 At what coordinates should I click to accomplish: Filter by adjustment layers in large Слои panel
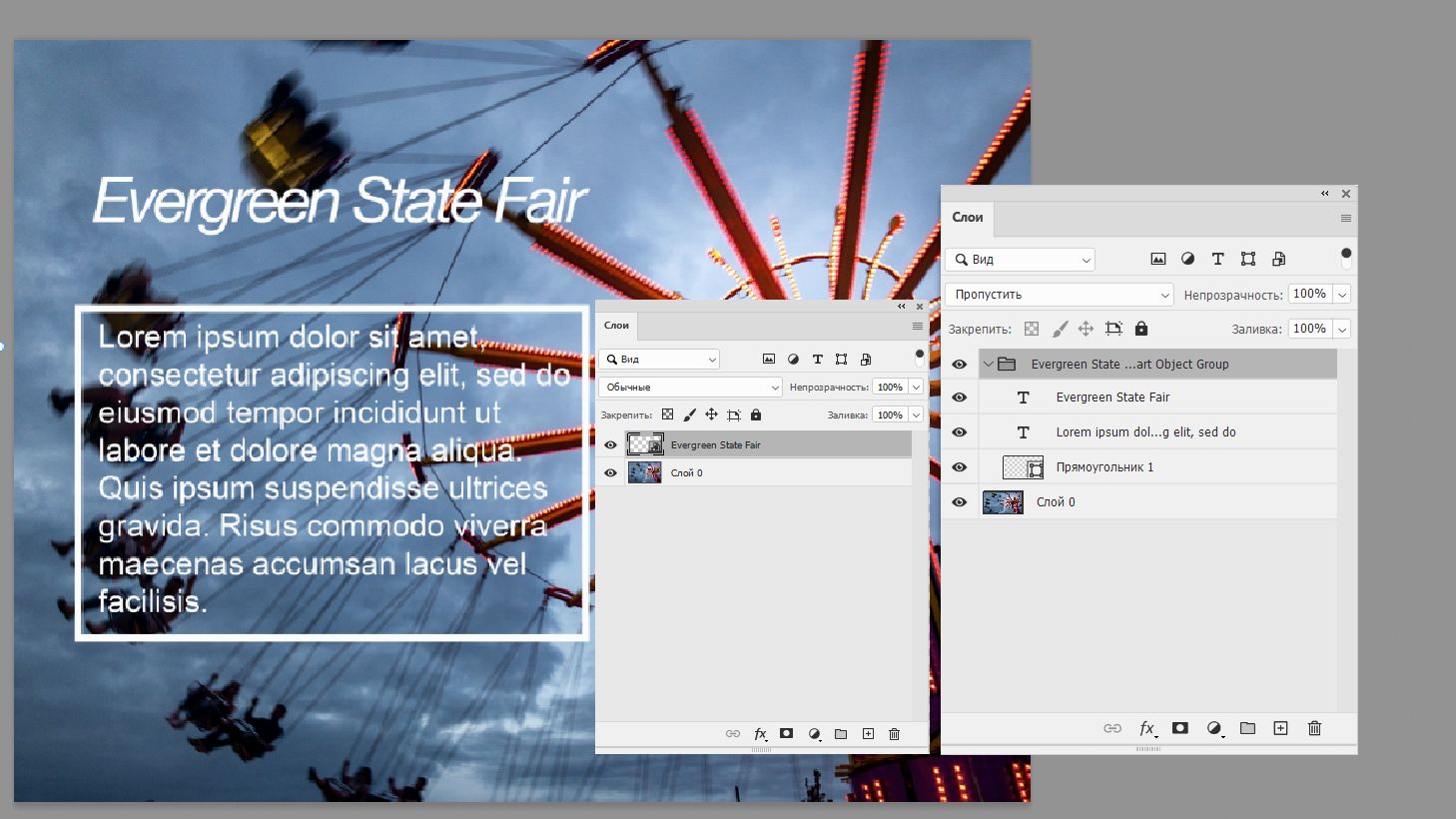coord(1187,259)
